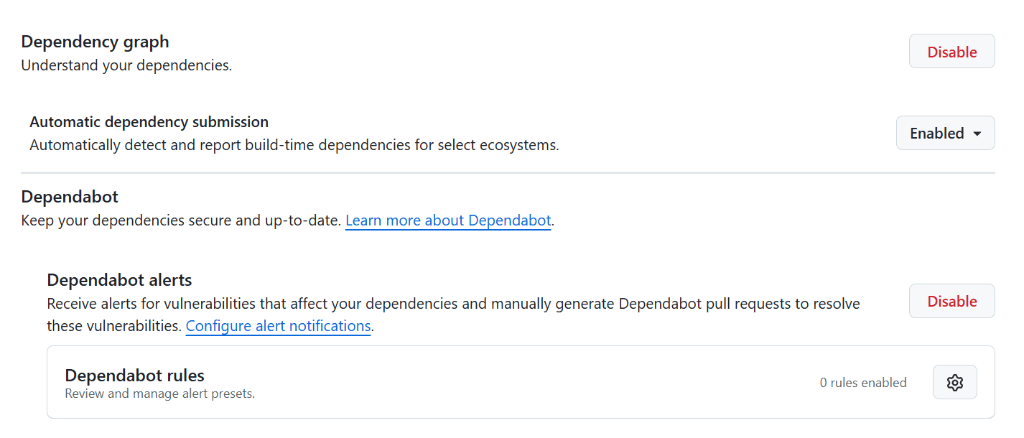Disable the Dependency graph feature

click(x=952, y=52)
